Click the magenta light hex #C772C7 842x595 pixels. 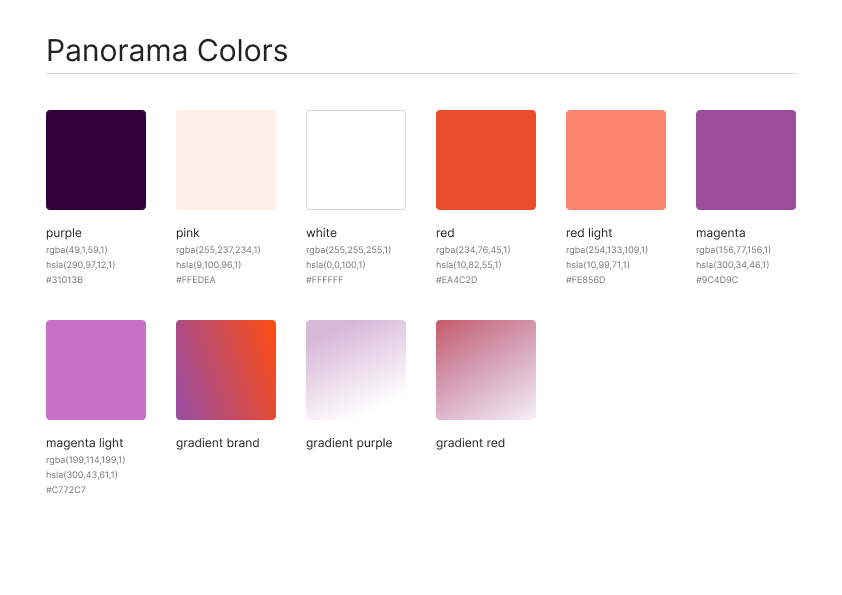coord(66,490)
